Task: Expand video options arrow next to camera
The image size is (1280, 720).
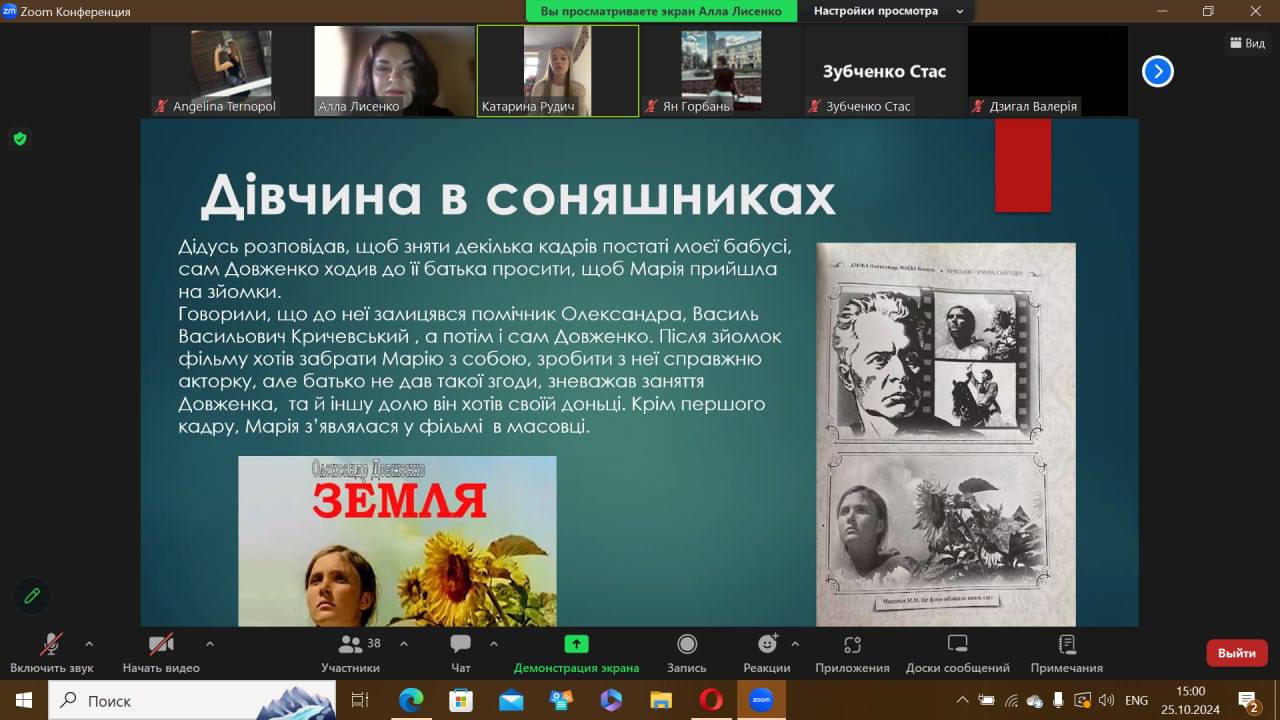Action: pyautogui.click(x=209, y=643)
